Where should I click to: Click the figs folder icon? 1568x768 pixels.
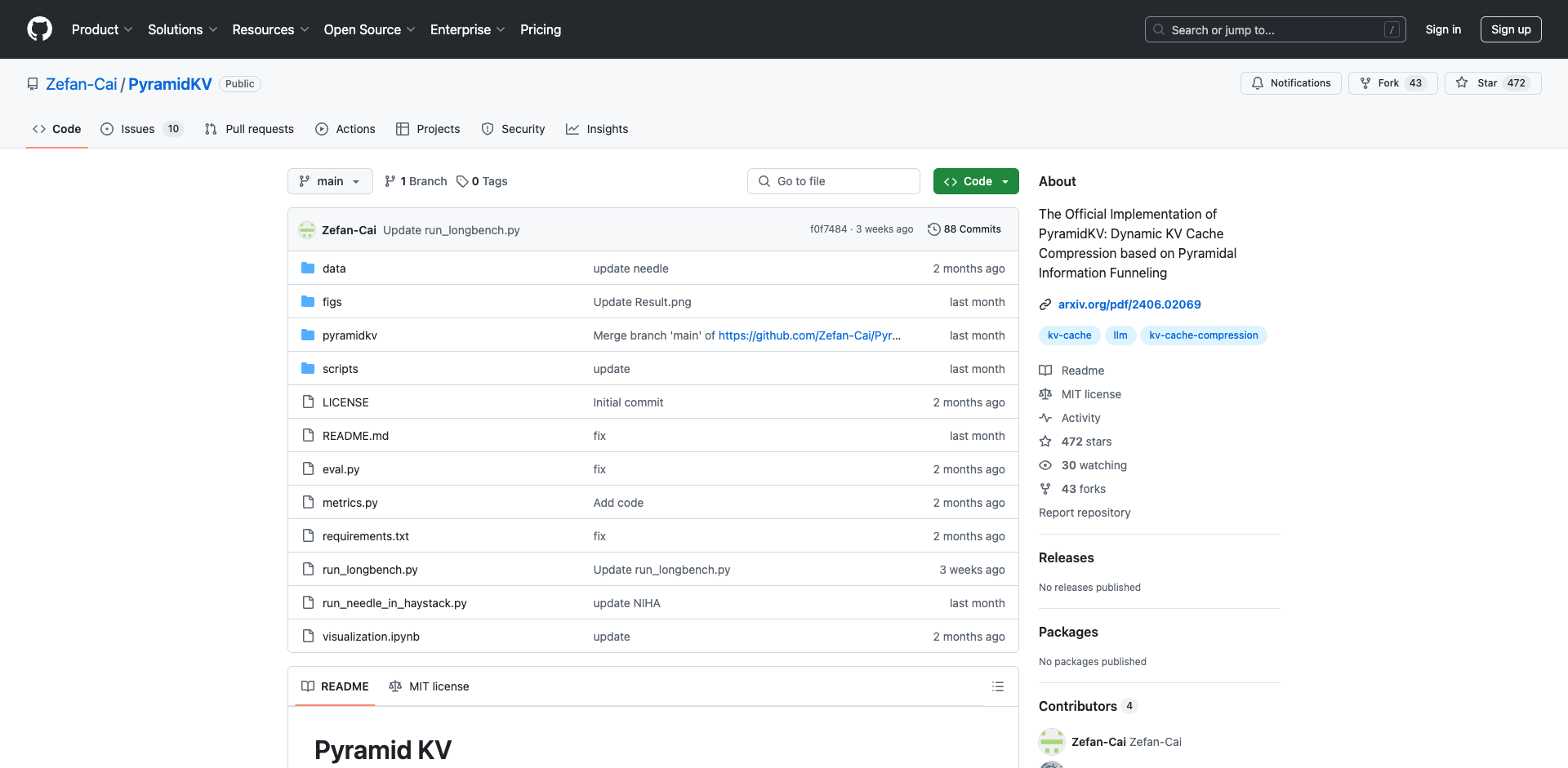[x=308, y=302]
